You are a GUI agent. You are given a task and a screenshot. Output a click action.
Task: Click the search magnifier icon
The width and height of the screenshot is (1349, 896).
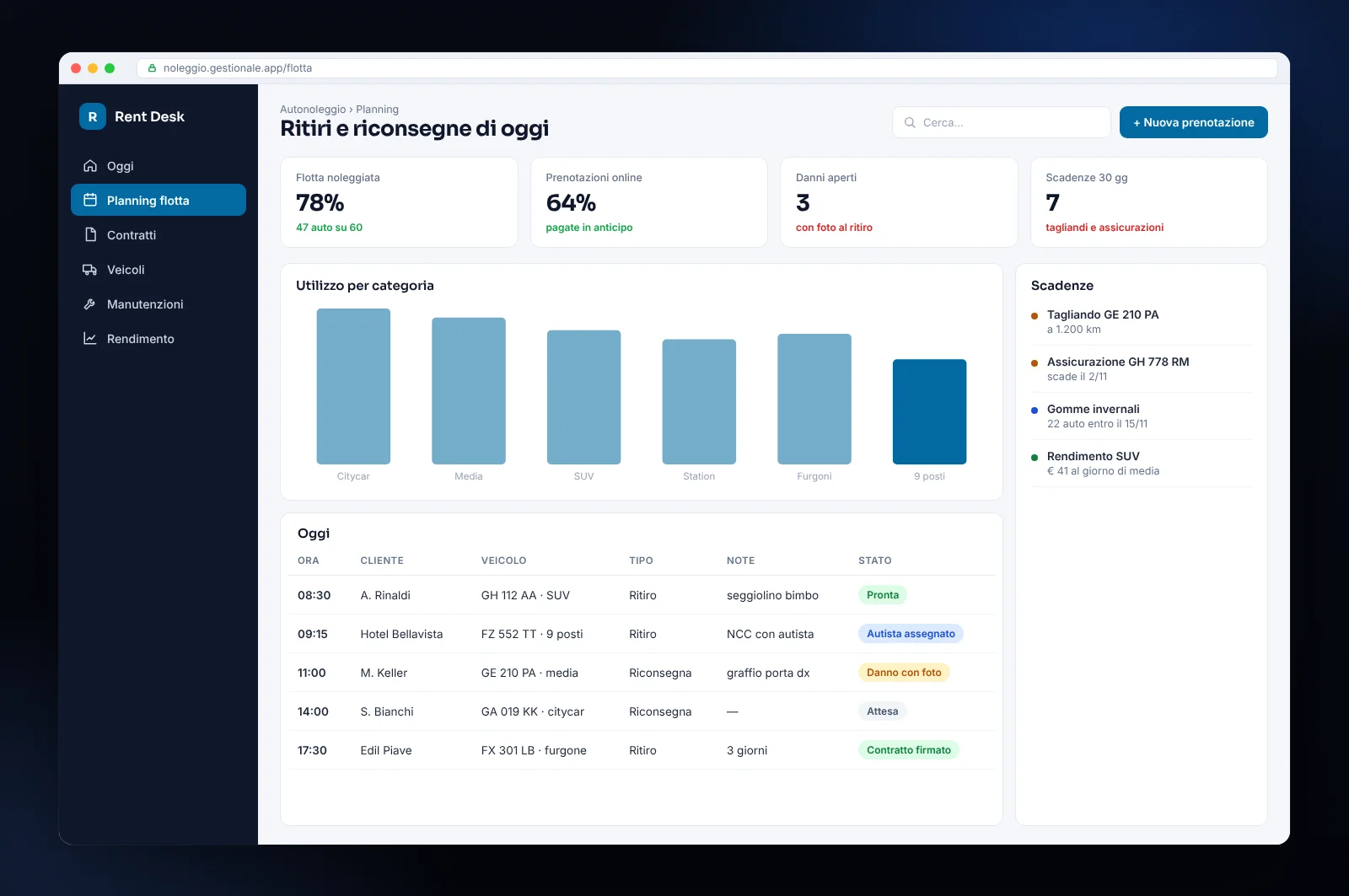(x=910, y=122)
